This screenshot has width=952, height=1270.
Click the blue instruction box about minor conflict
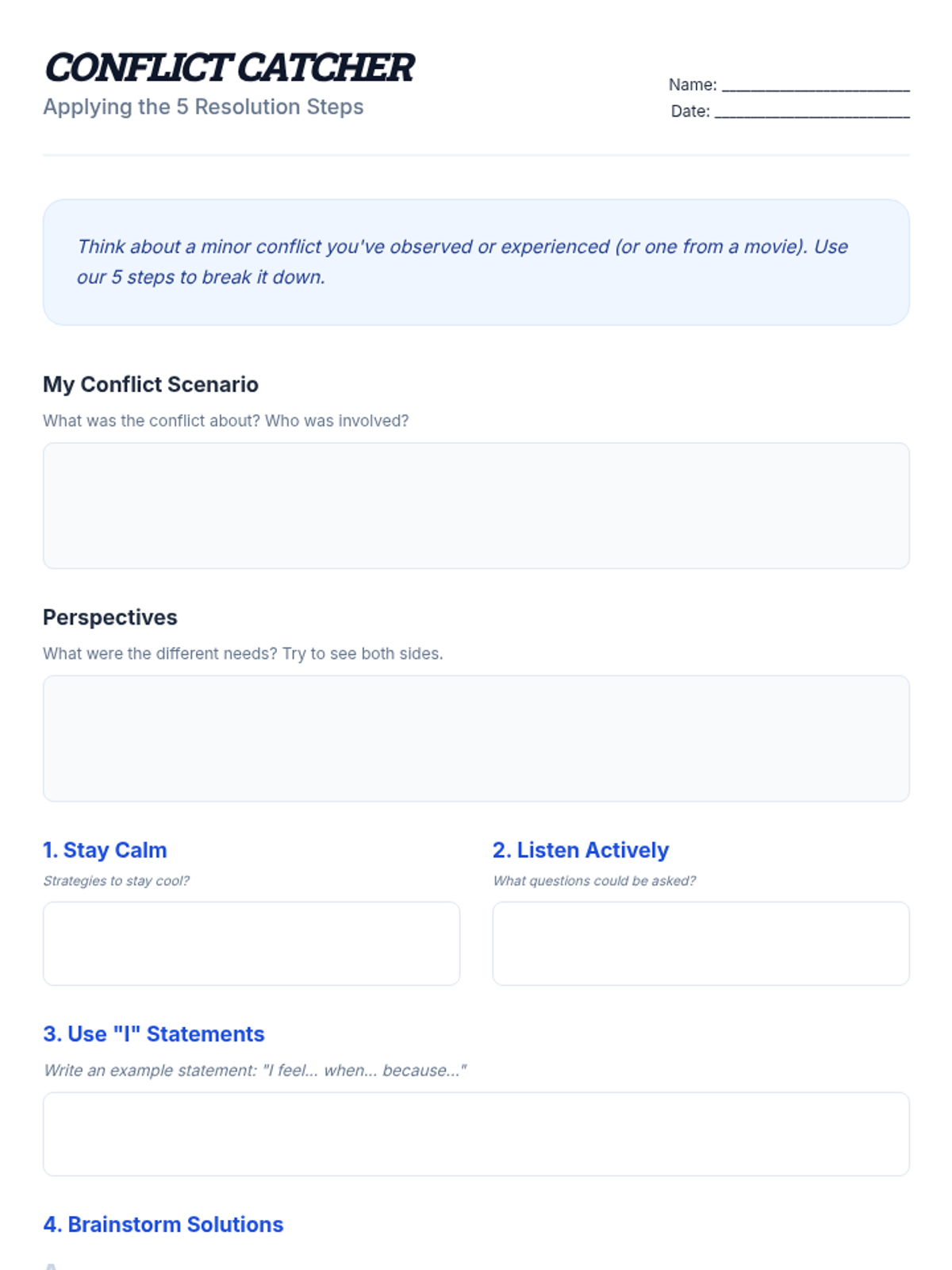[476, 262]
